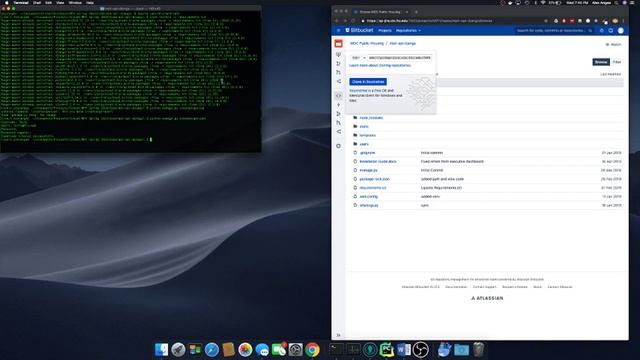The width and height of the screenshot is (640, 360).
Task: Click the Terminal window prompt area
Action: 130,82
